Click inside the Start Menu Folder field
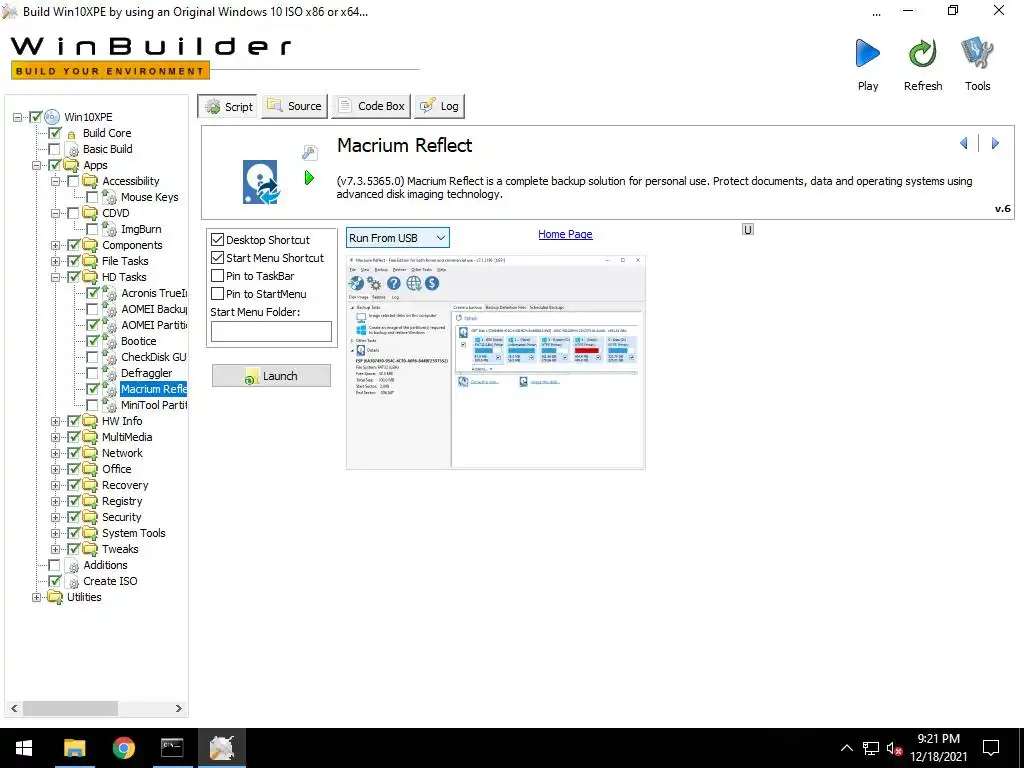The height and width of the screenshot is (768, 1024). tap(271, 332)
